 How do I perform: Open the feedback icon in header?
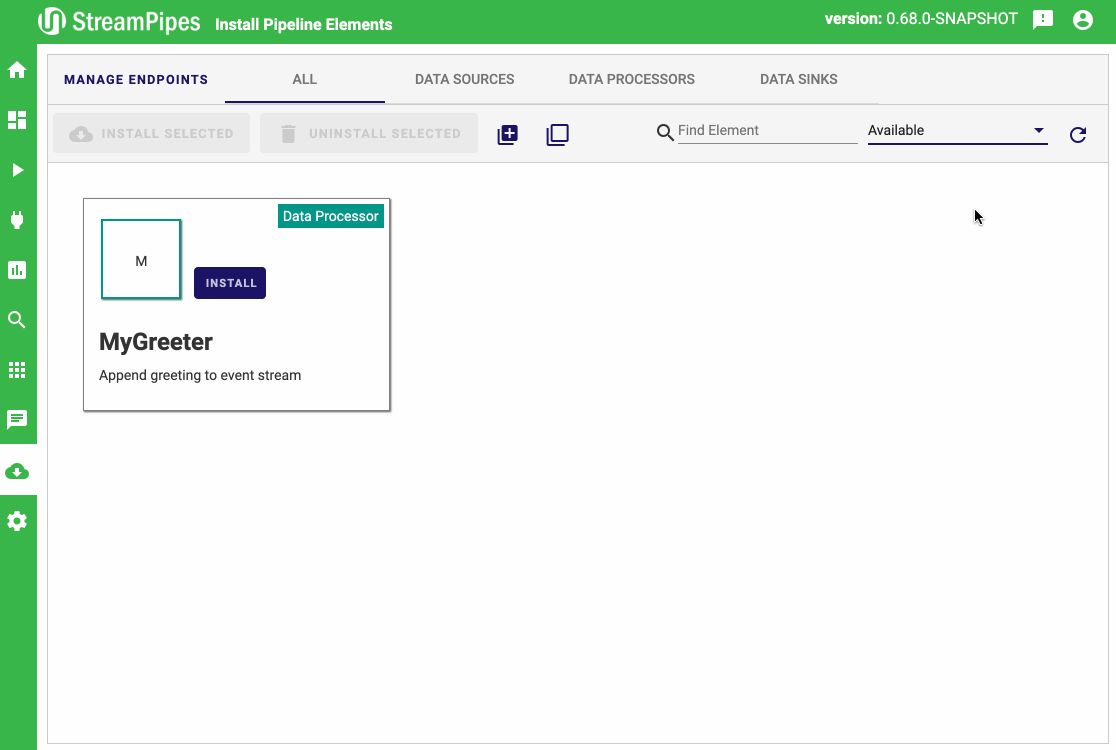pos(1043,20)
